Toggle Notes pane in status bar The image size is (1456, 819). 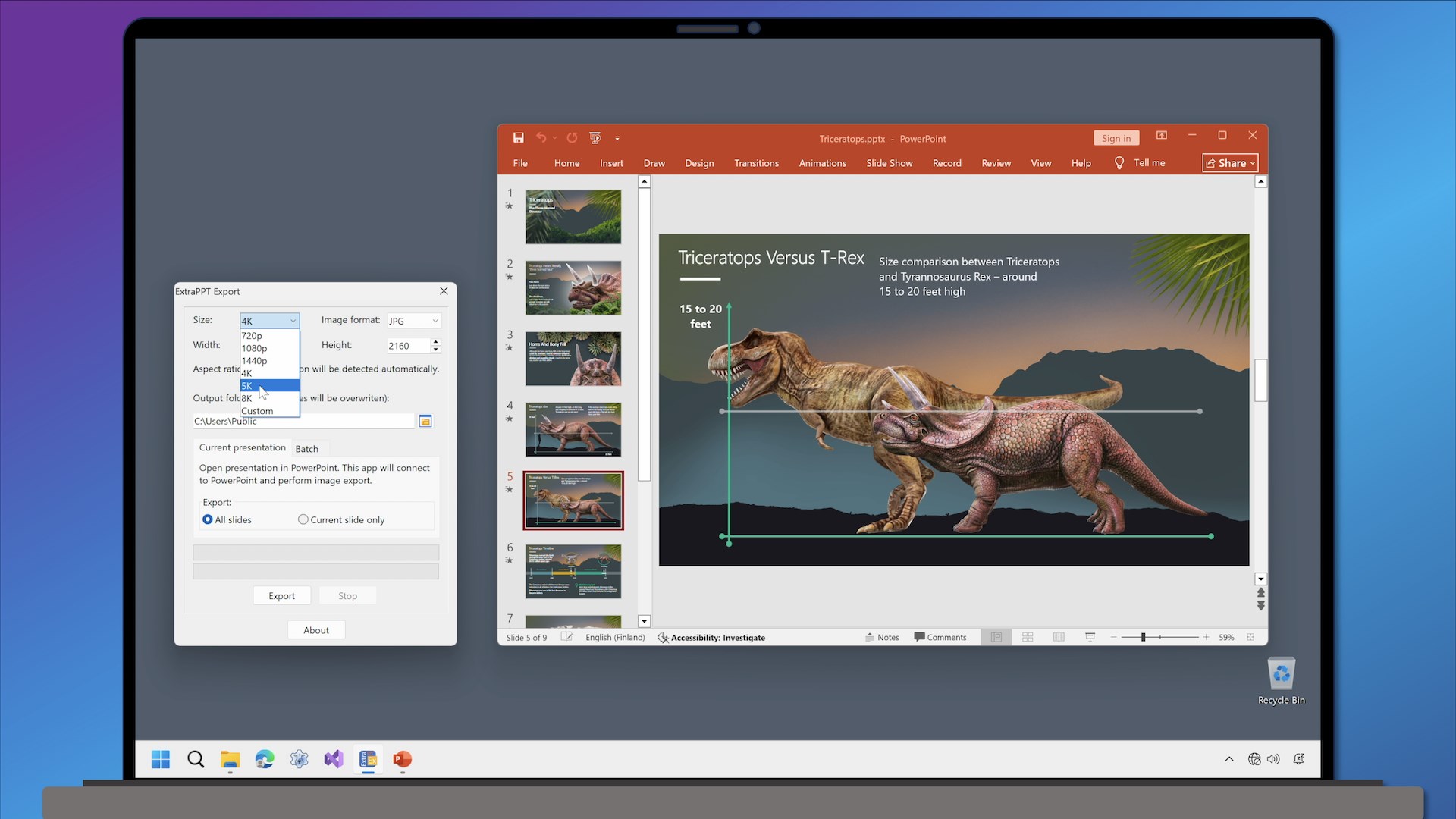pyautogui.click(x=882, y=637)
